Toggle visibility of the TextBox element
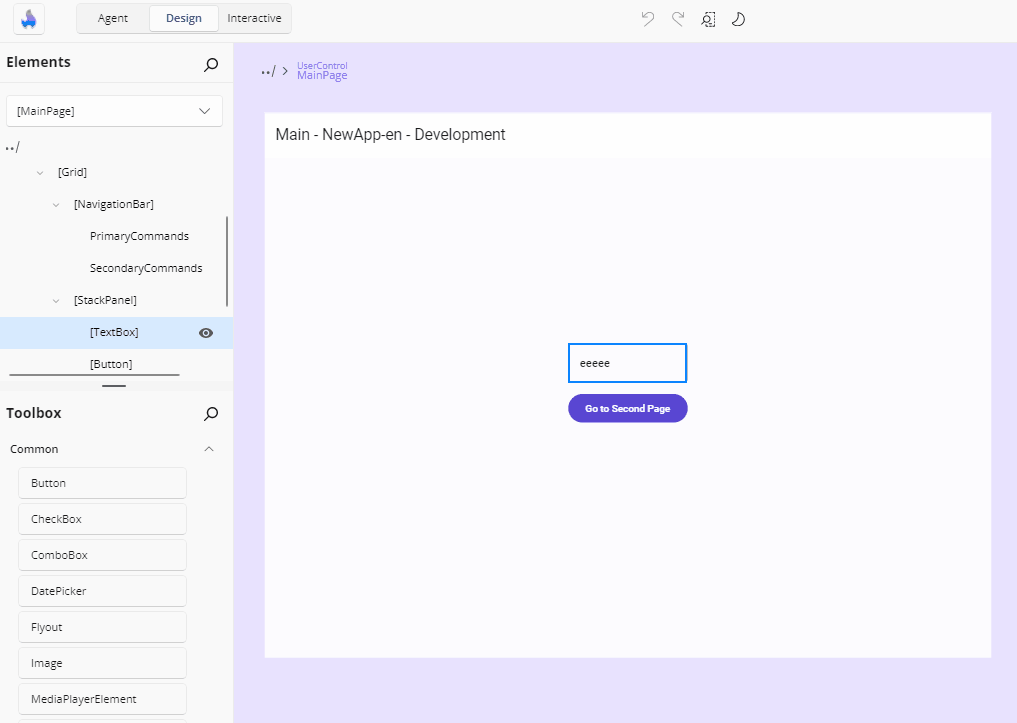The width and height of the screenshot is (1017, 723). coord(206,333)
